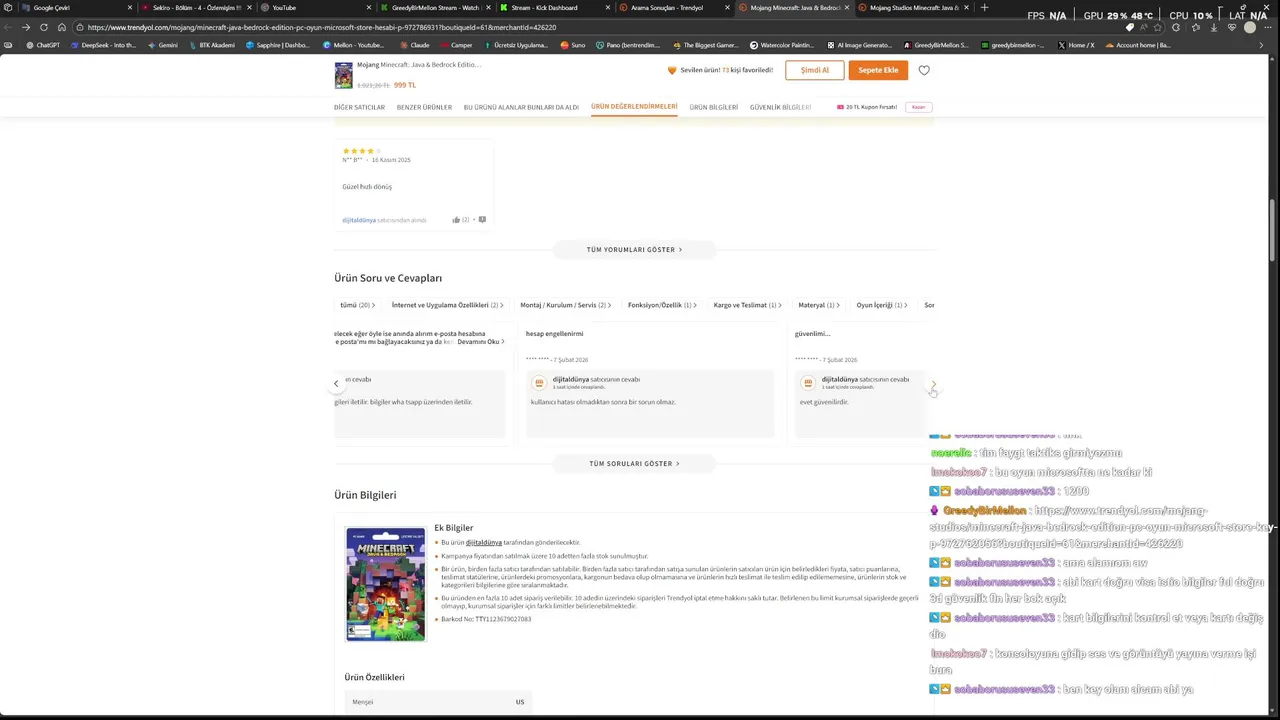This screenshot has width=1280, height=720.
Task: Click the trendyol link in chat overlay
Action: click(x=1103, y=527)
